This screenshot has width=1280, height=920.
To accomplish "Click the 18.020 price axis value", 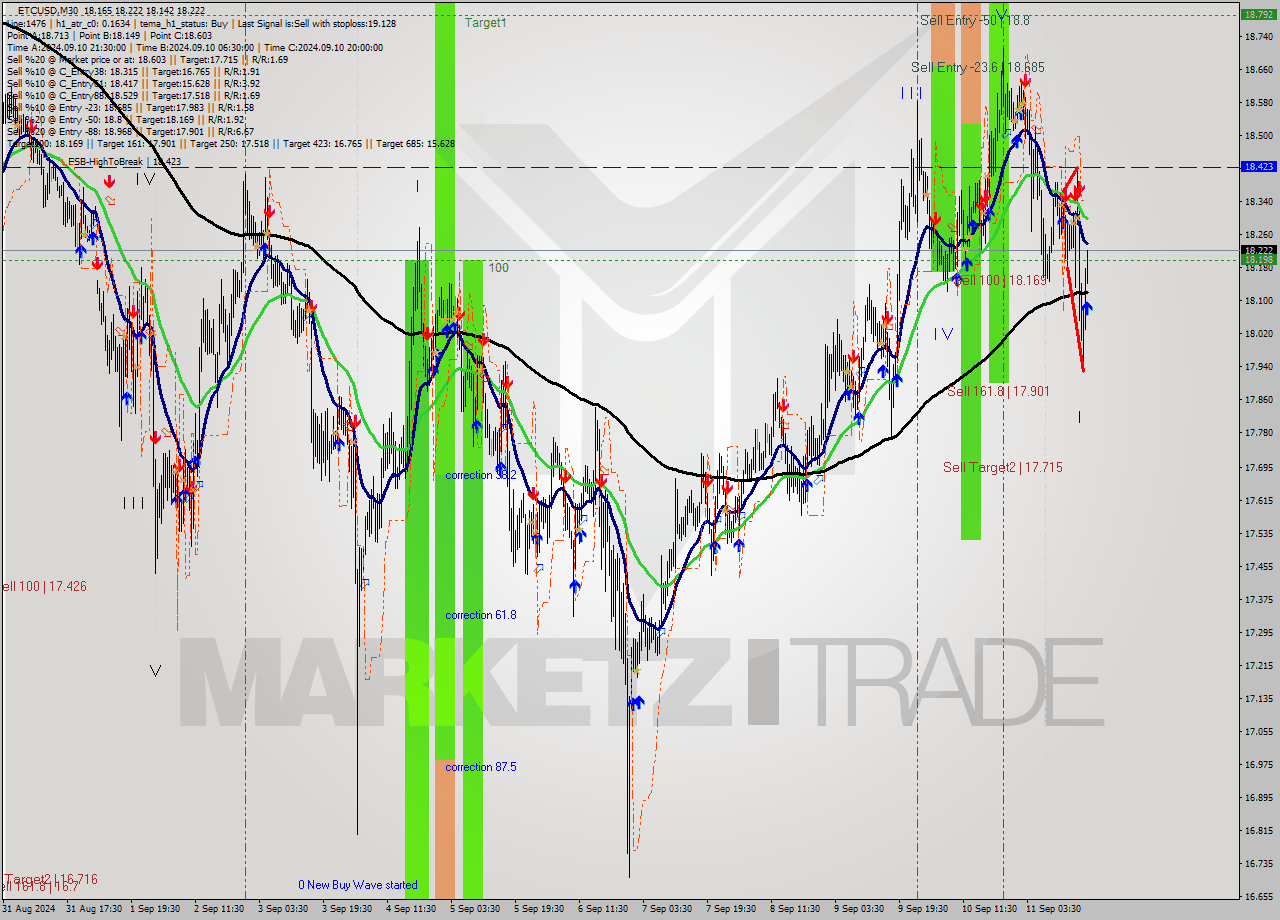I will [1257, 333].
